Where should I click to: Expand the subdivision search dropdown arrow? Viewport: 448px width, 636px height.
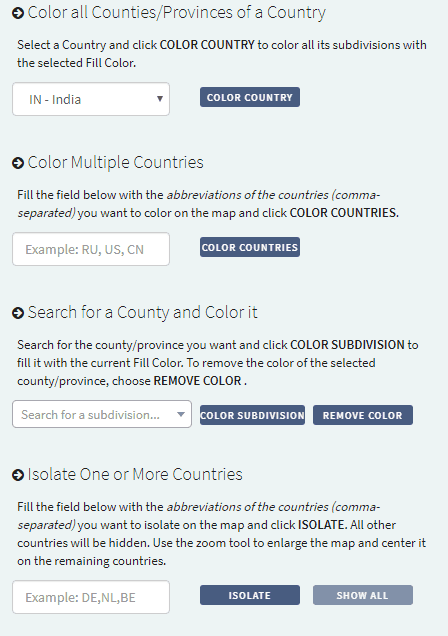[181, 415]
